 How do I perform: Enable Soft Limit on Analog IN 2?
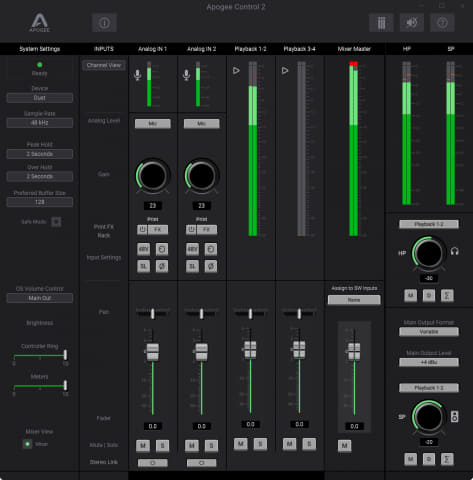coord(193,266)
